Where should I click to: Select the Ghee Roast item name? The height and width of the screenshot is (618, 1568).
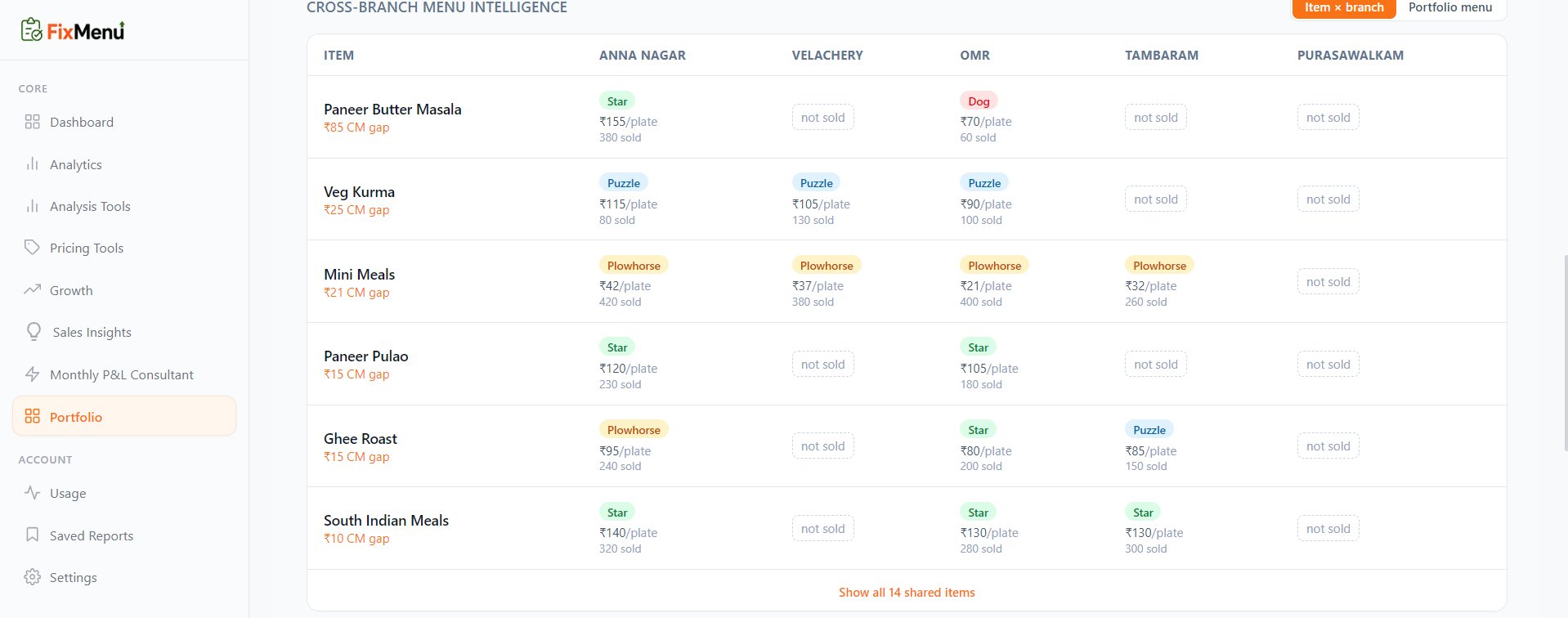coord(361,439)
